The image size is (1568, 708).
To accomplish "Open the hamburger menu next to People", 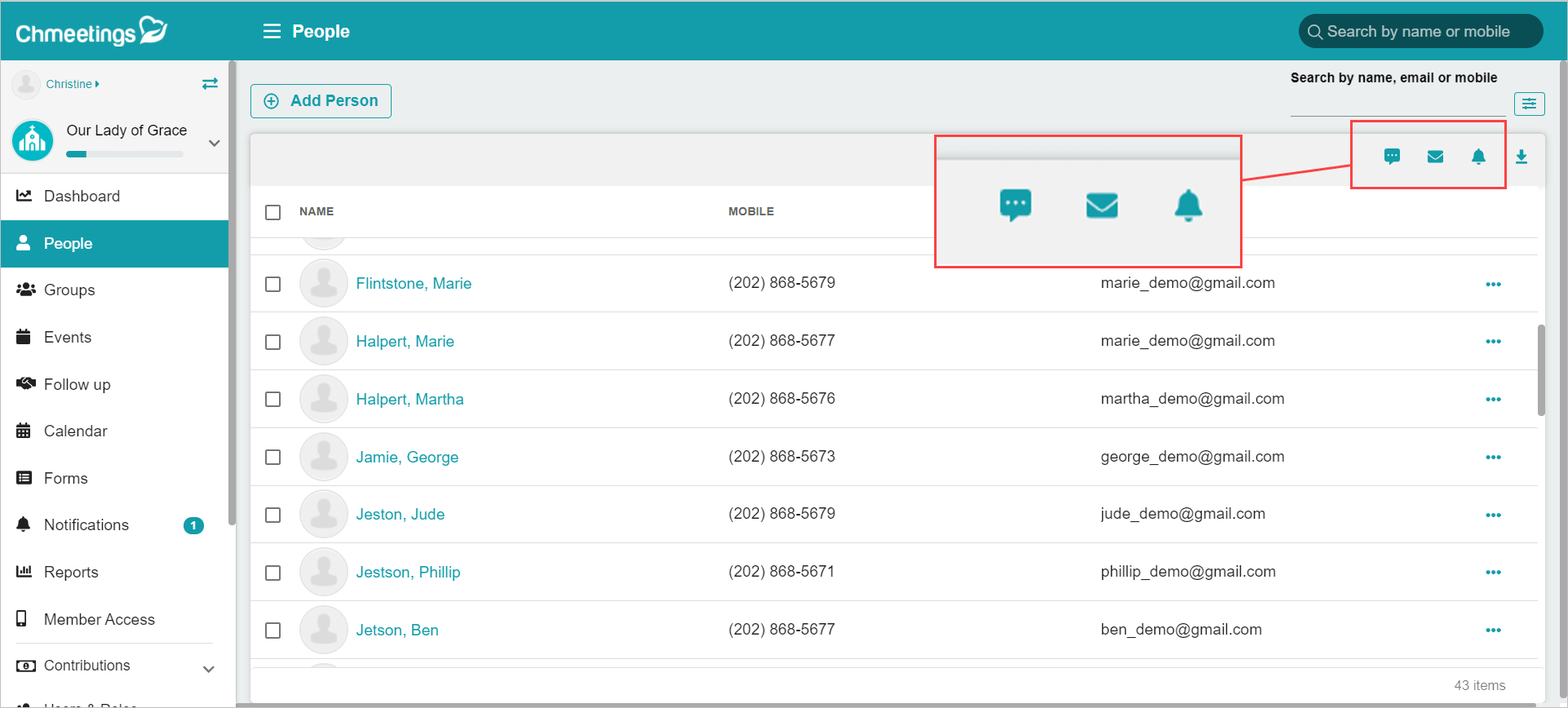I will click(272, 31).
